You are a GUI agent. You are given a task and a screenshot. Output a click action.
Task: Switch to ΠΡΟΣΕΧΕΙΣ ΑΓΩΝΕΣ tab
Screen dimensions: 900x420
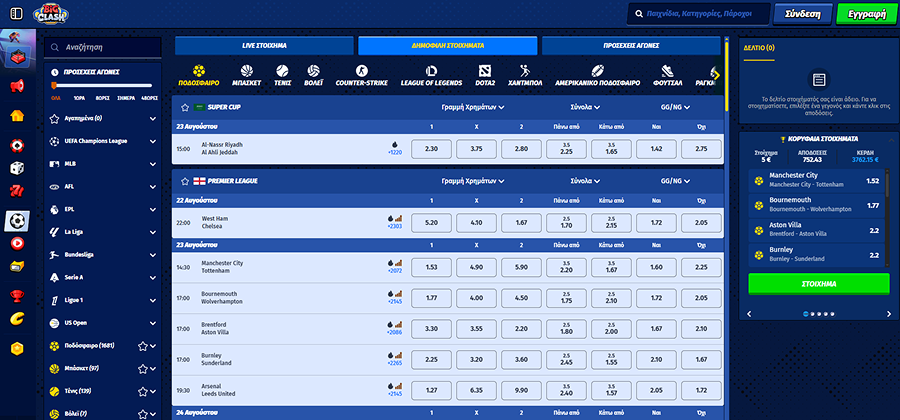[631, 45]
